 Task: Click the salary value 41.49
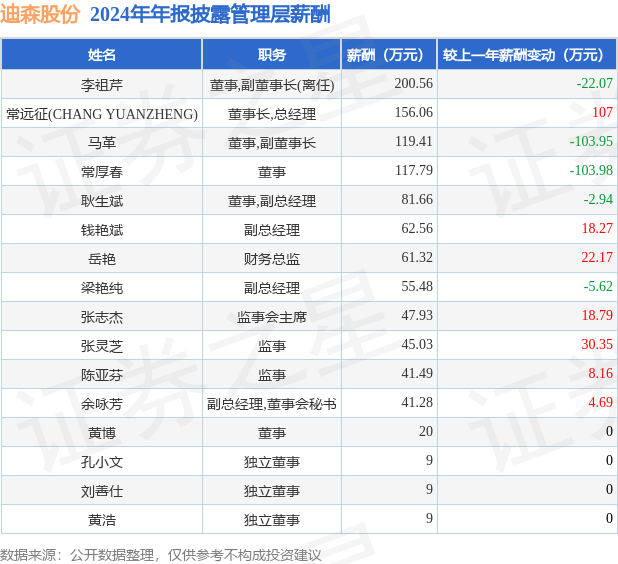tap(417, 373)
